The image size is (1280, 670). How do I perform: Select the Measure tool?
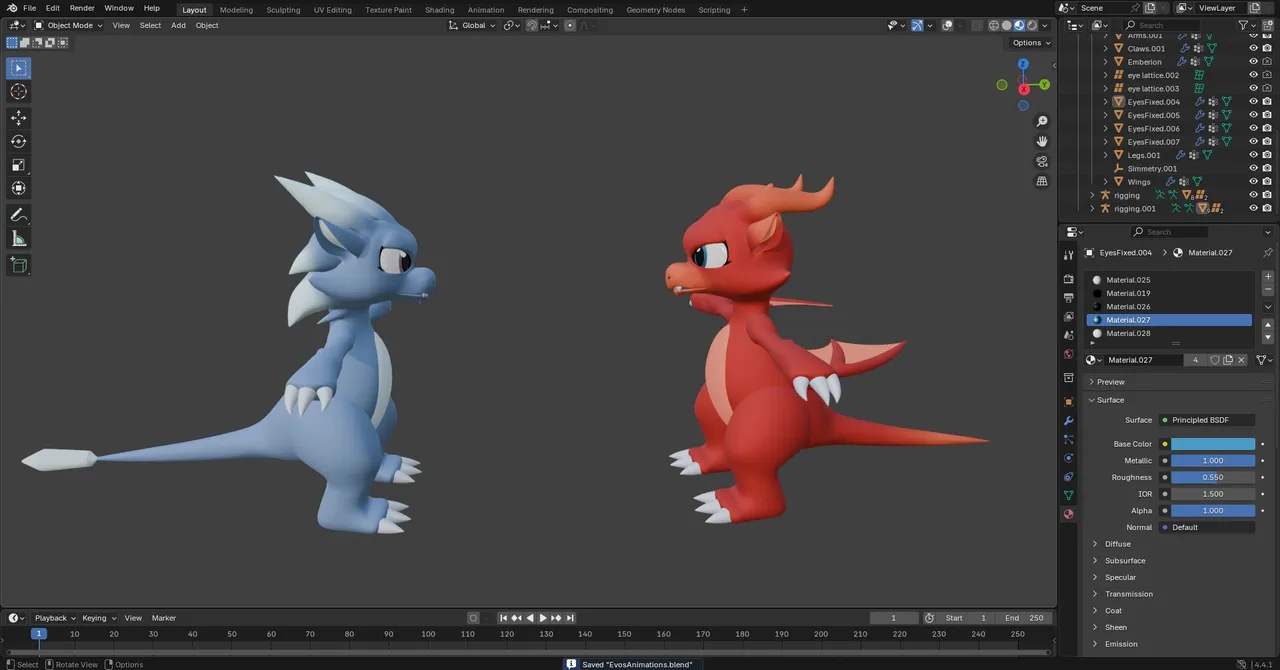(18, 239)
